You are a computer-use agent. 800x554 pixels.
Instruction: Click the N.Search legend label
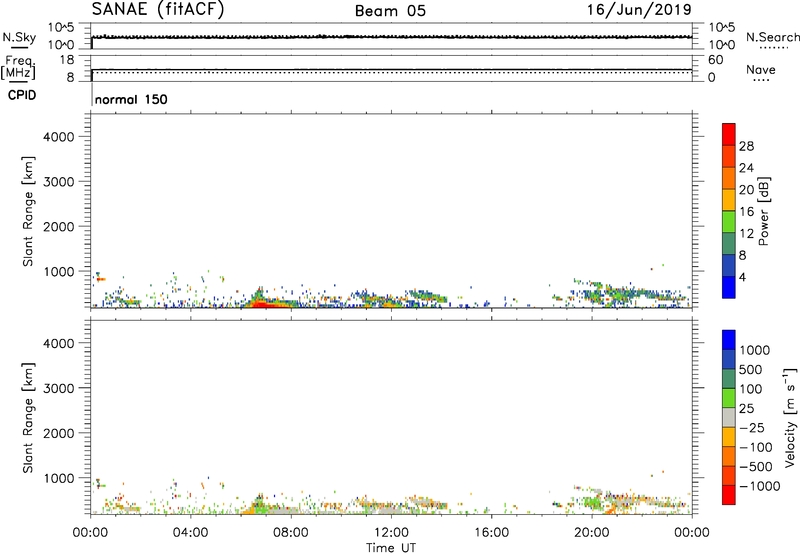coord(772,37)
